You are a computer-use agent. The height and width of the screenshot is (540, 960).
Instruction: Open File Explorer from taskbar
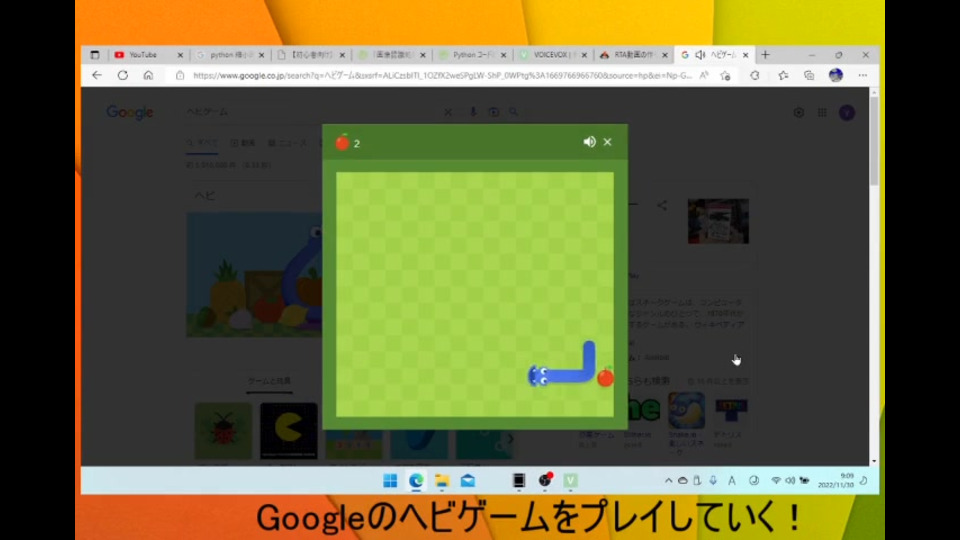[x=442, y=481]
